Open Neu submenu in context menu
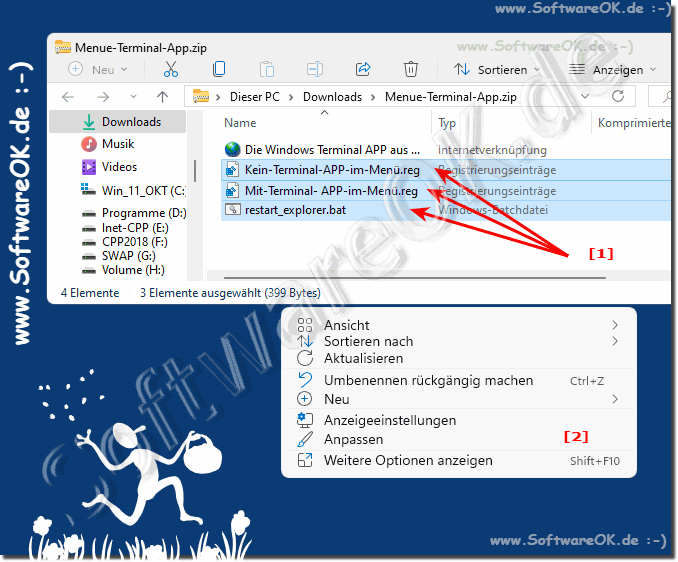This screenshot has width=678, height=562. tap(458, 399)
